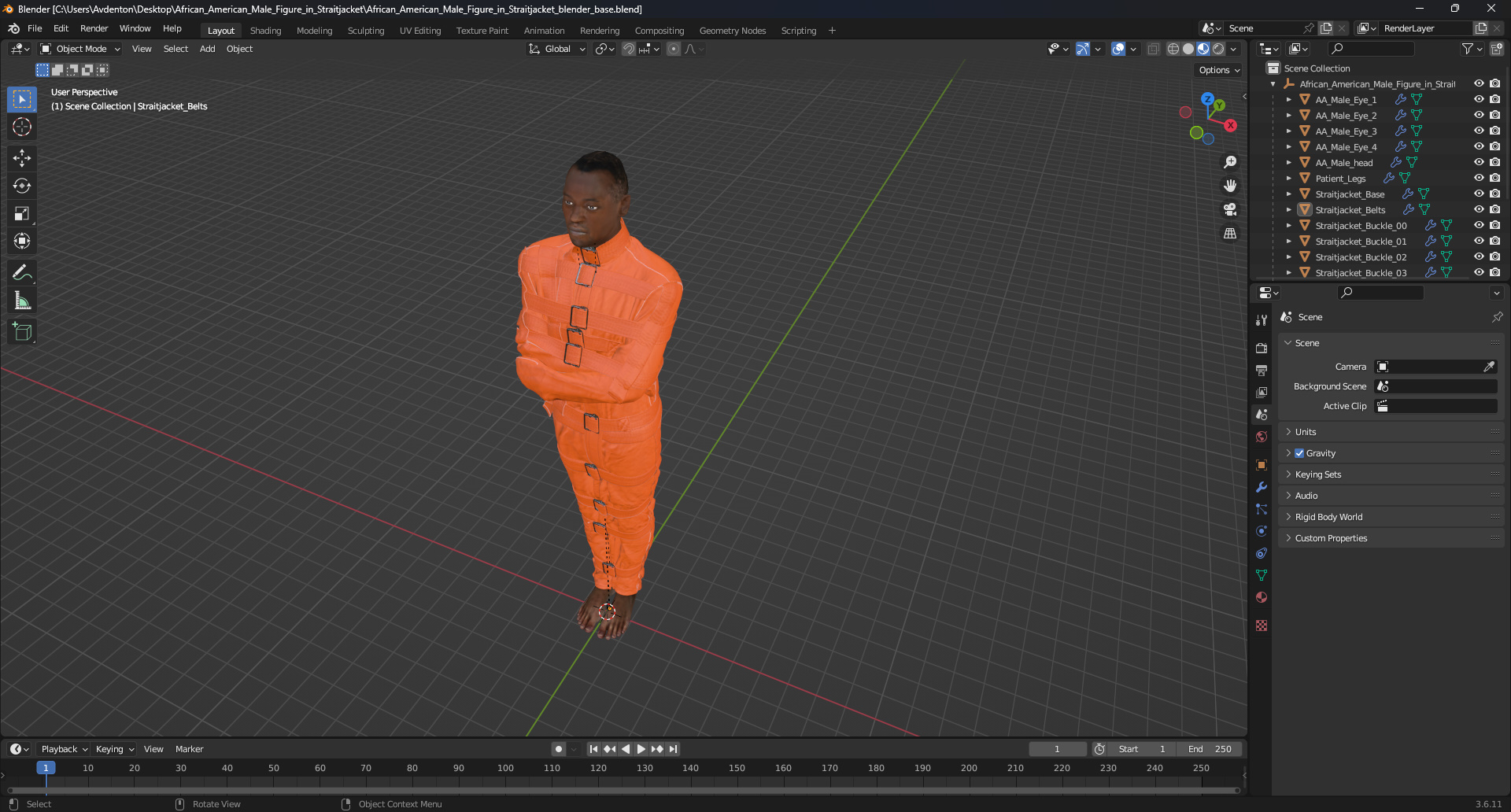Open the Texture properties tab
The width and height of the screenshot is (1511, 812).
(x=1262, y=626)
